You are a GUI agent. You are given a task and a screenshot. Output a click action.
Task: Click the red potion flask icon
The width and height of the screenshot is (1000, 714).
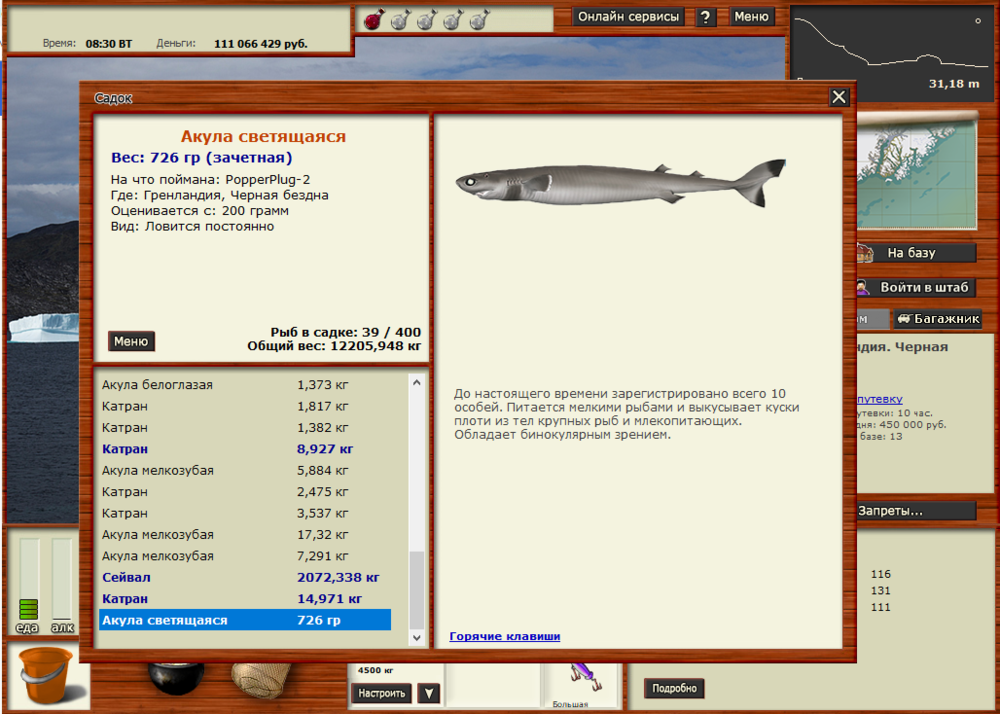[372, 19]
